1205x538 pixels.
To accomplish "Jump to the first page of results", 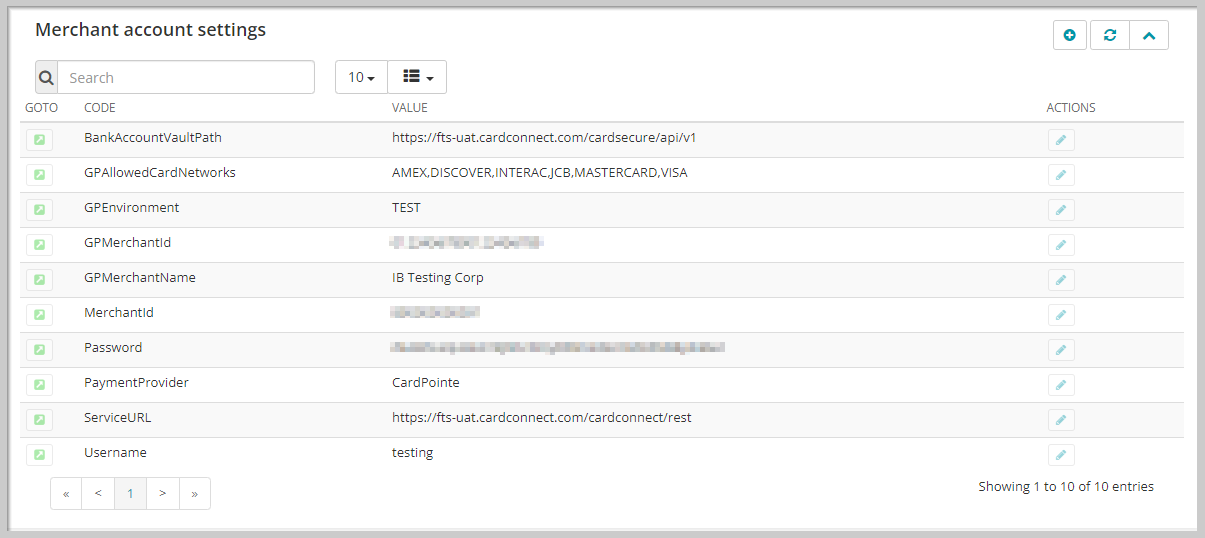I will (x=66, y=493).
